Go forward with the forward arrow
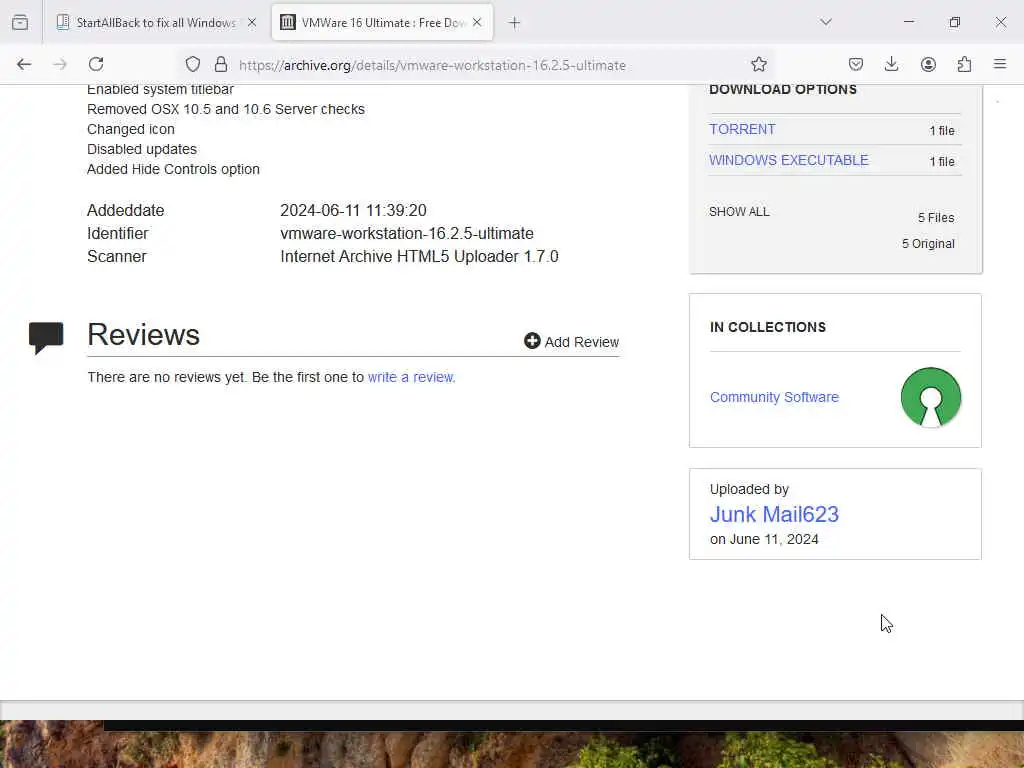 point(60,64)
